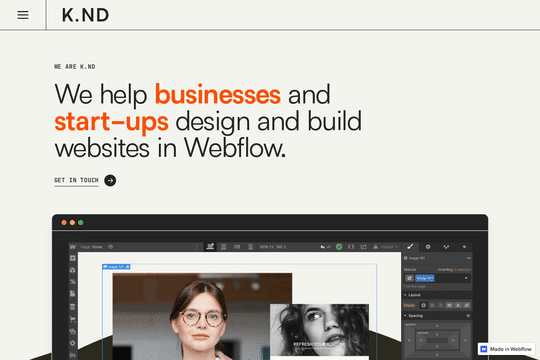The height and width of the screenshot is (360, 540).
Task: Click the CMS database icon in the Designer mockup sidebar
Action: pyautogui.click(x=73, y=307)
